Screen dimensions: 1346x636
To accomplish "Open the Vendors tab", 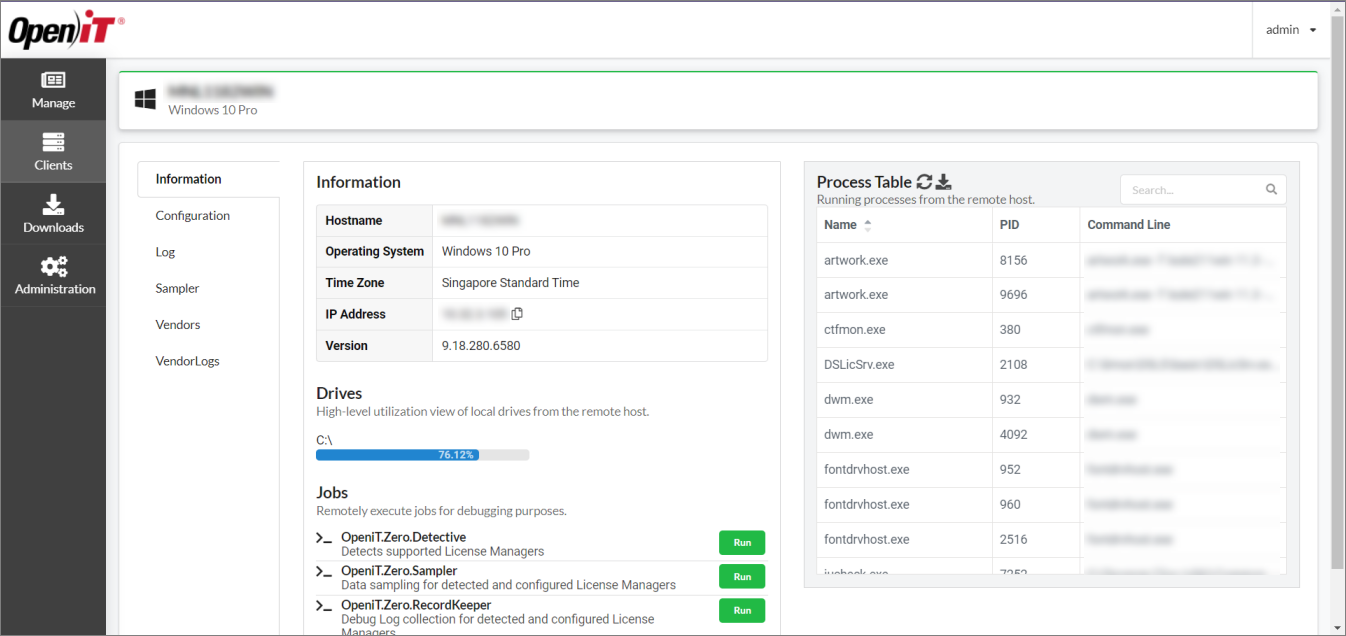I will [177, 324].
